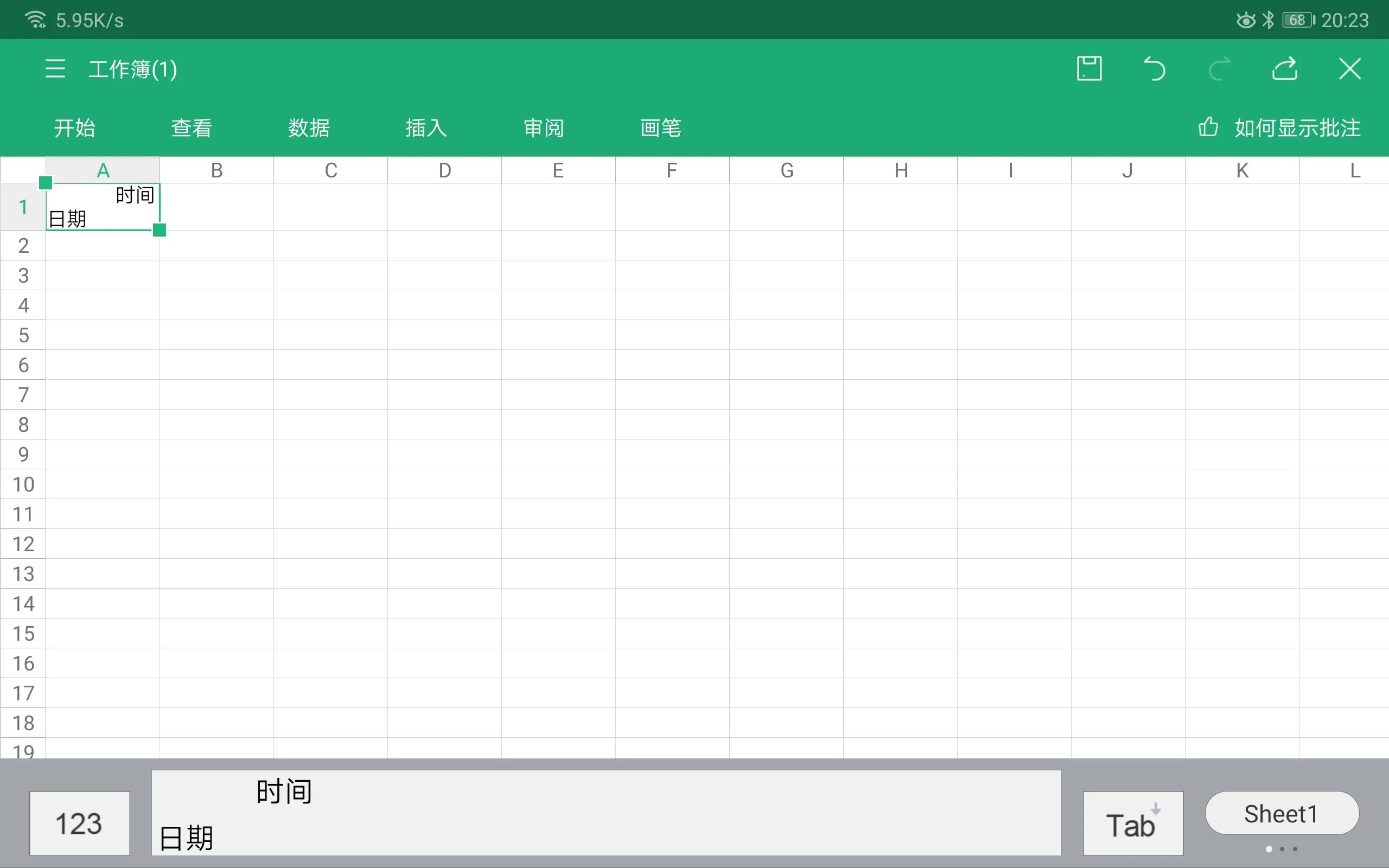Open the share options
Image resolution: width=1389 pixels, height=868 pixels.
pyautogui.click(x=1284, y=68)
